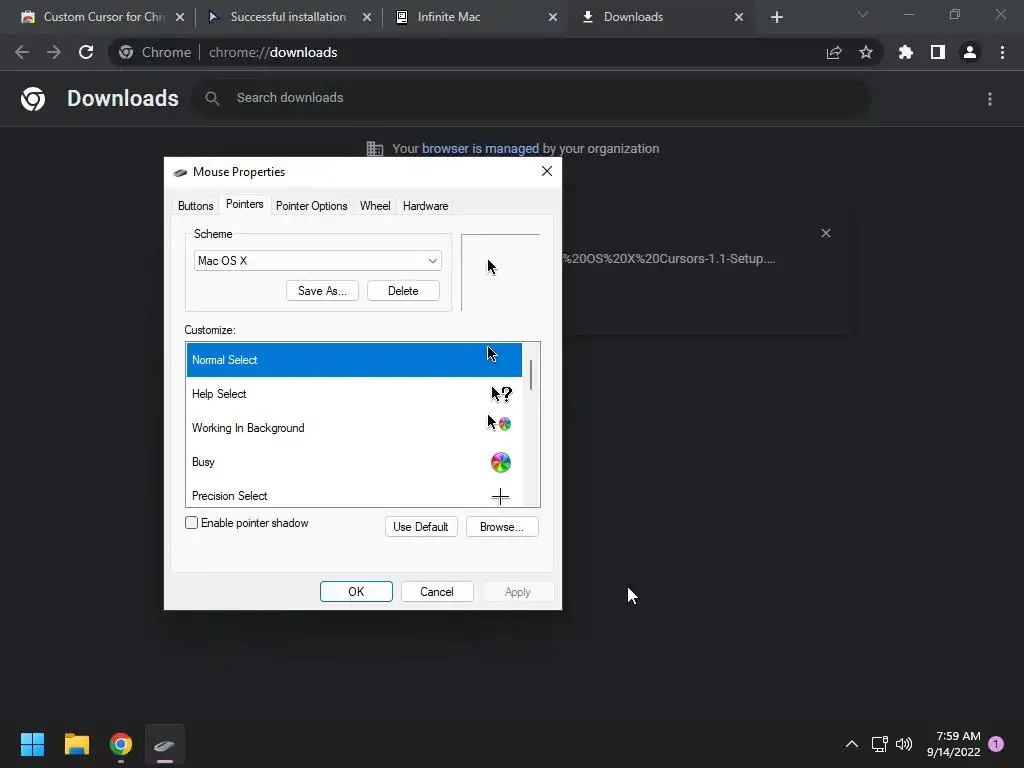The height and width of the screenshot is (768, 1024).
Task: Open the Pointer Options tab
Action: pyautogui.click(x=312, y=206)
